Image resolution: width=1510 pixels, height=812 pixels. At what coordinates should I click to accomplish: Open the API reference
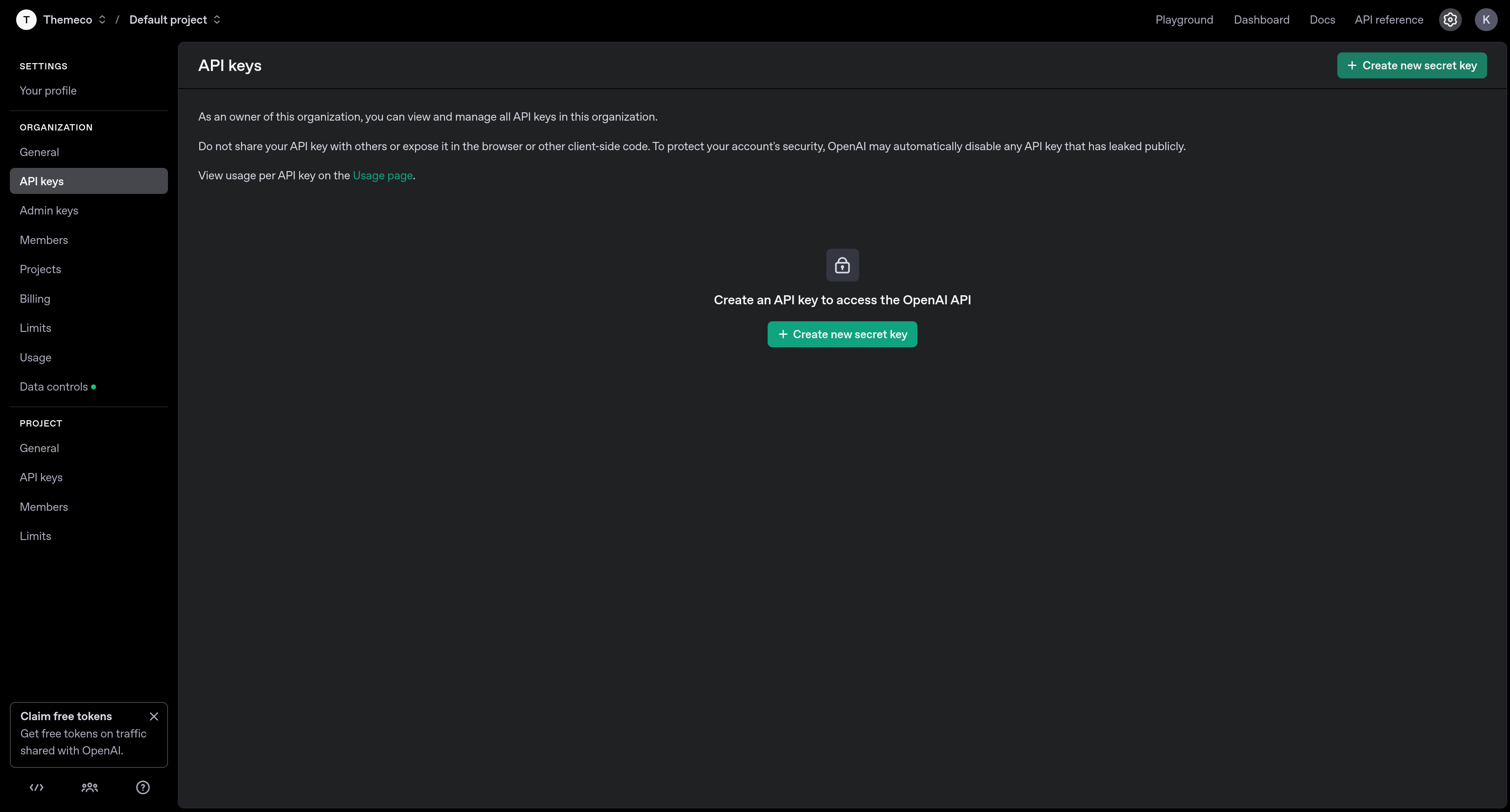[1389, 19]
